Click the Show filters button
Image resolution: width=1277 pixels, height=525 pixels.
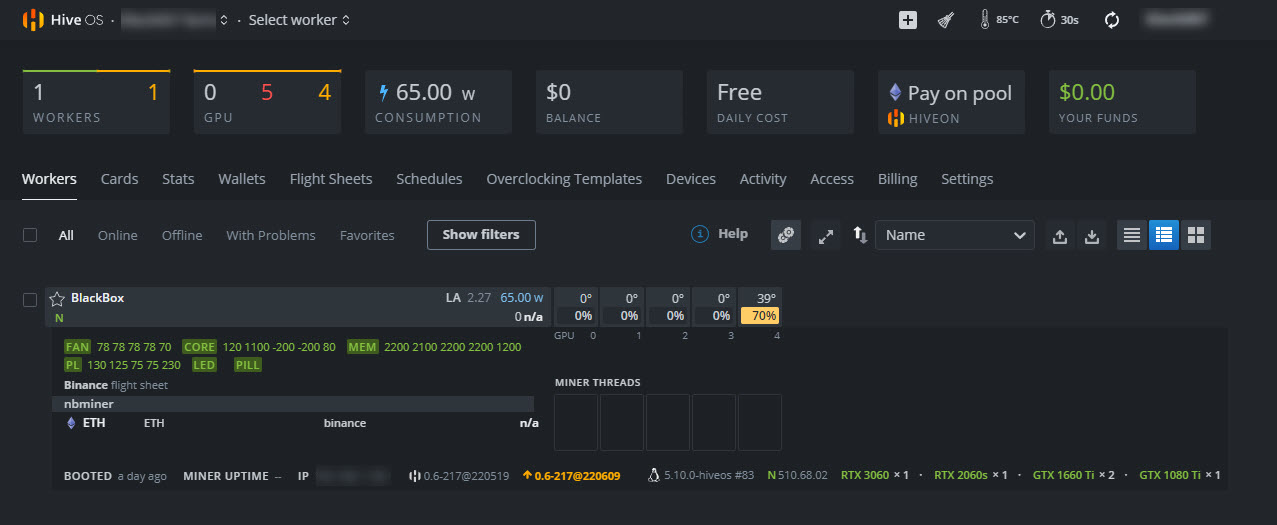(x=481, y=235)
